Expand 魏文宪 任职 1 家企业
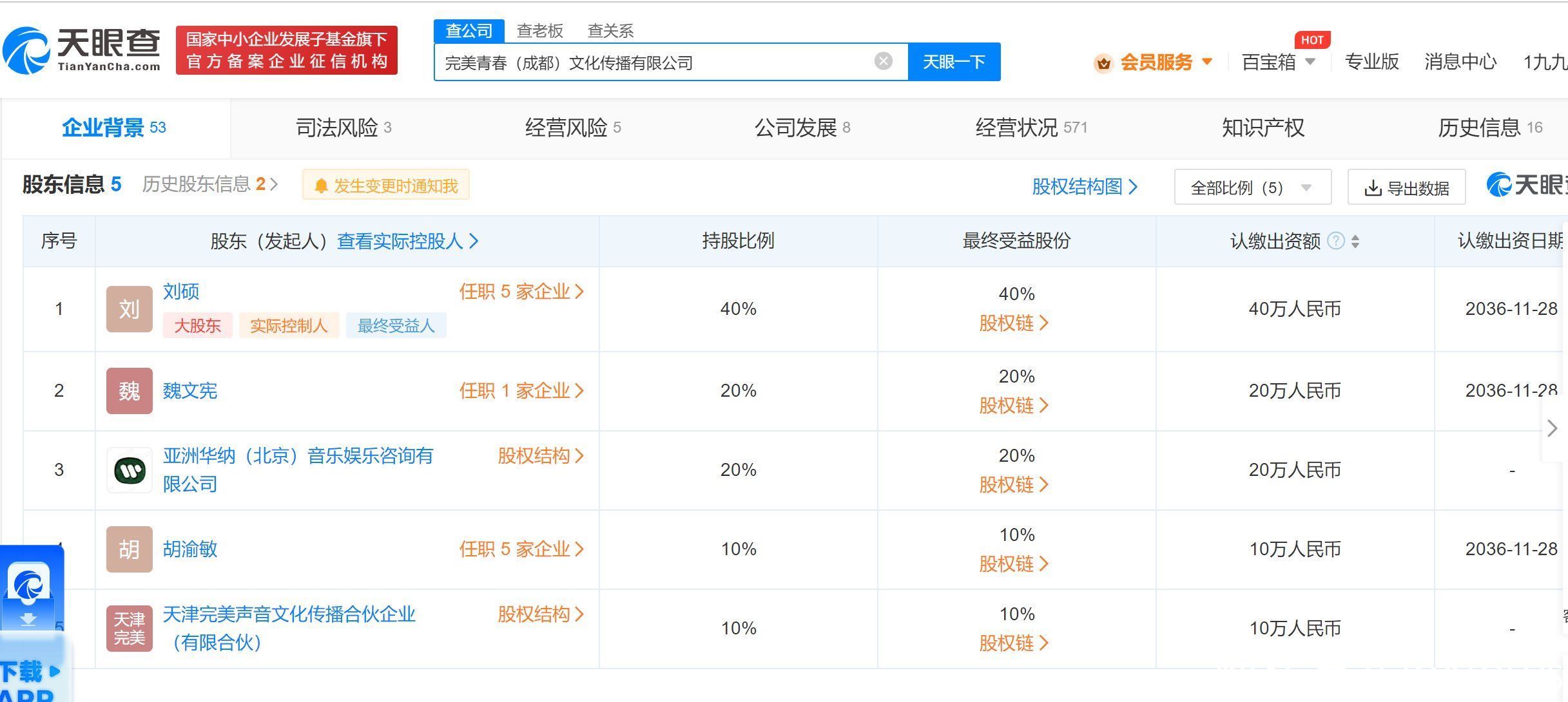Image resolution: width=1568 pixels, height=702 pixels. [x=522, y=391]
